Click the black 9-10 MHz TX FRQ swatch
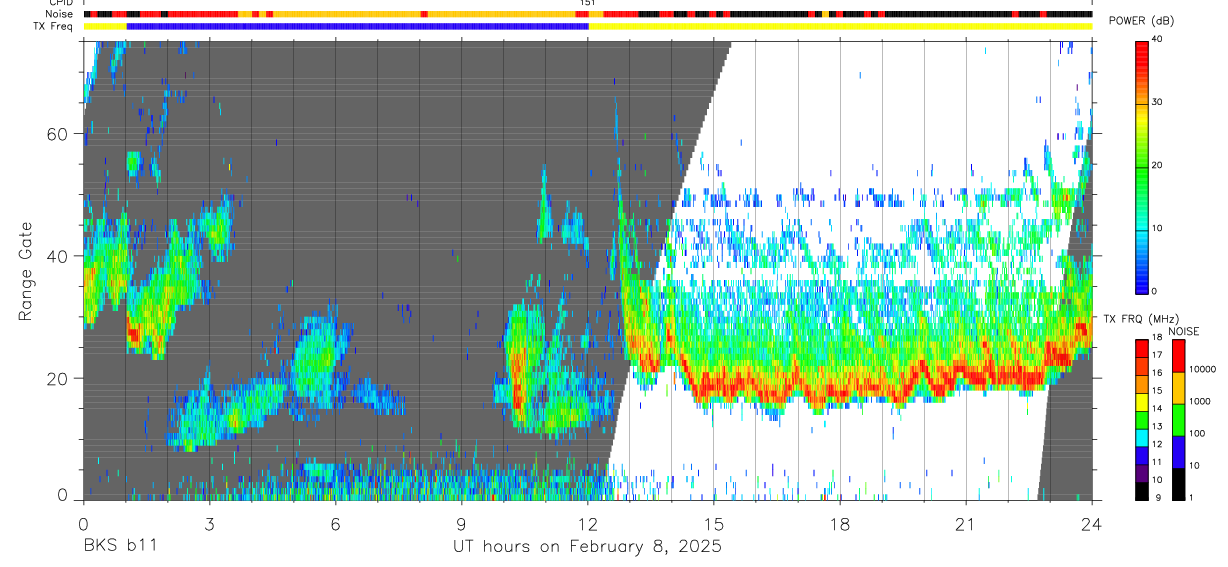This screenshot has height=567, width=1228. 1141,490
